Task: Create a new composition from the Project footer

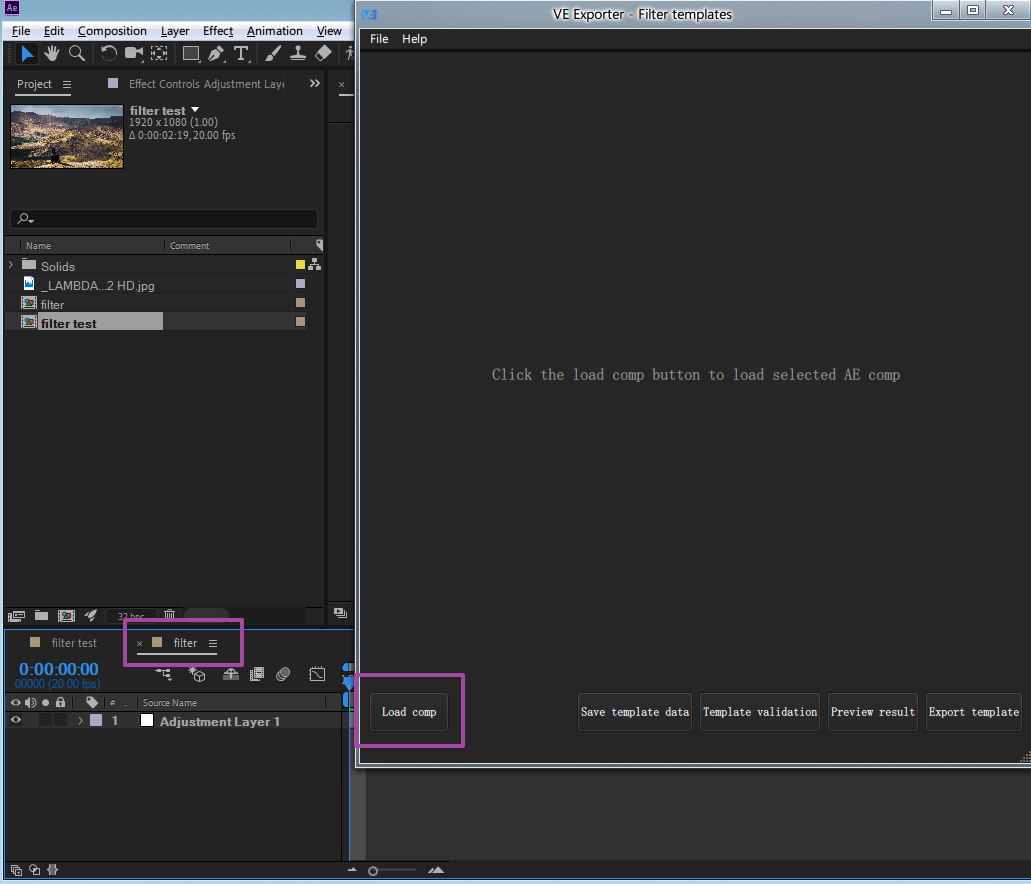Action: tap(66, 616)
